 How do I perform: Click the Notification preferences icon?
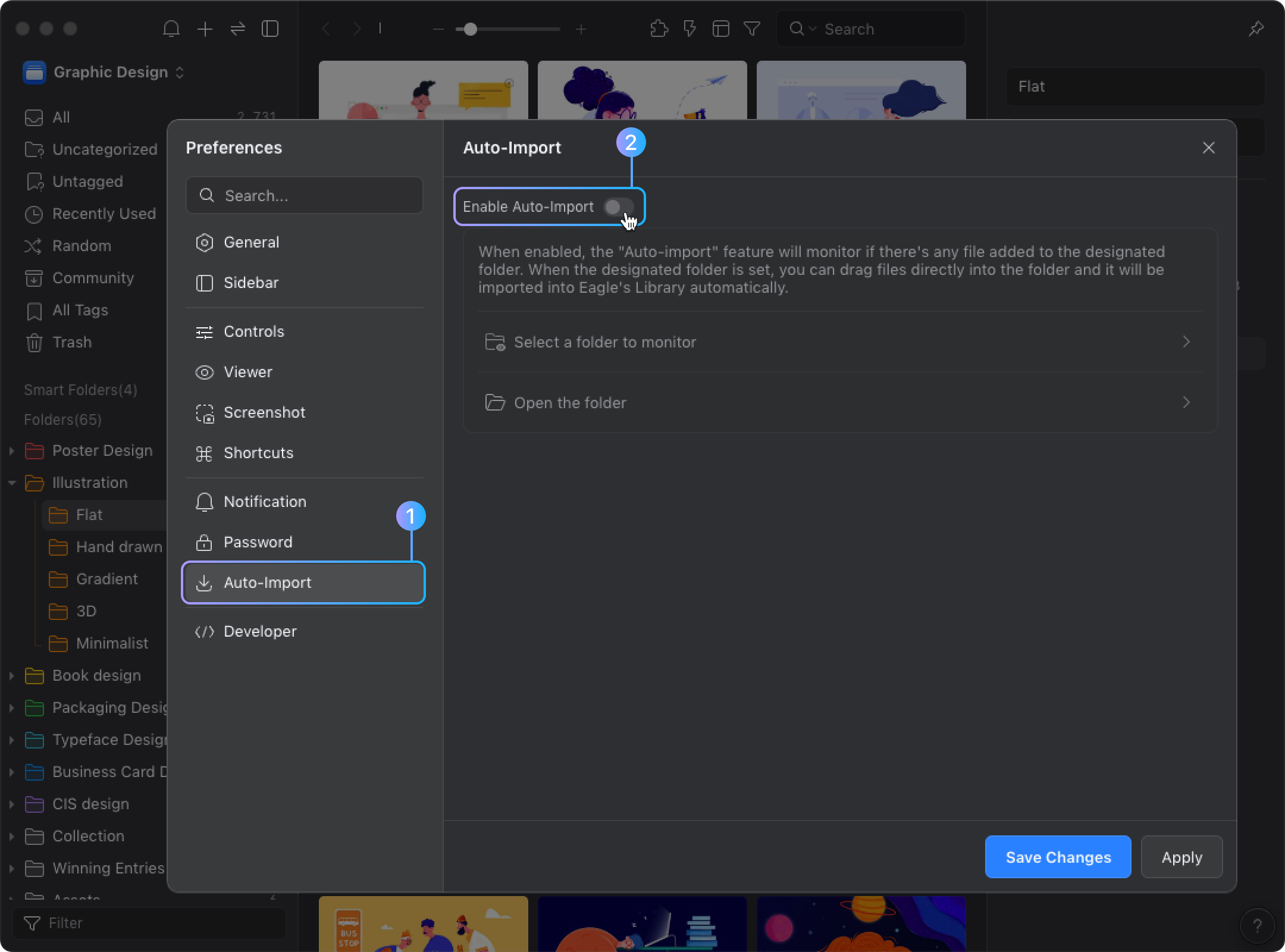click(204, 501)
